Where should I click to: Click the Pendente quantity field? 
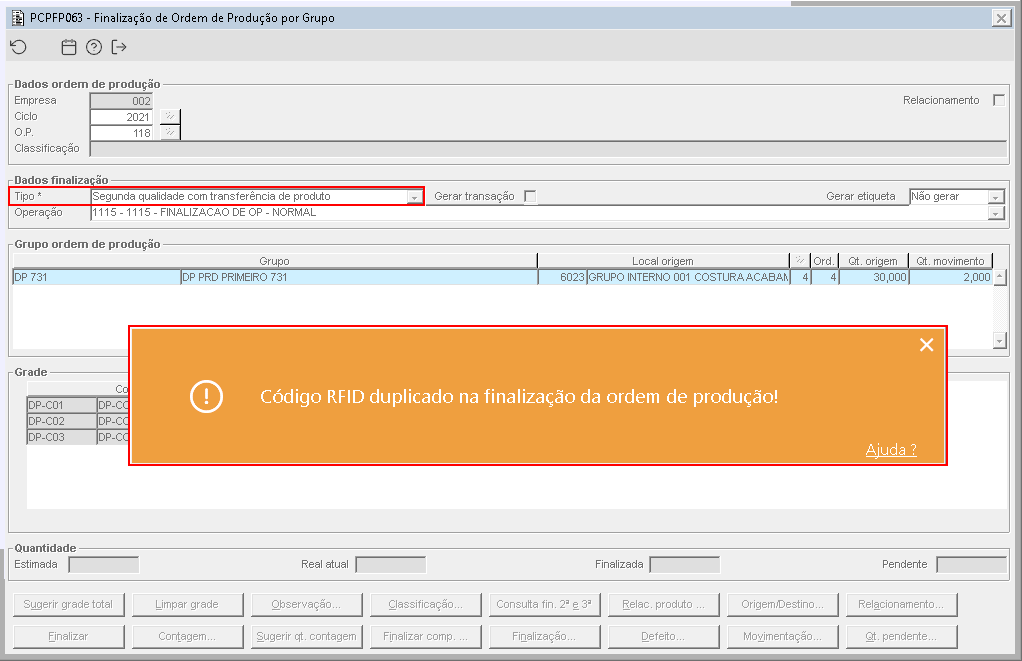coord(971,565)
